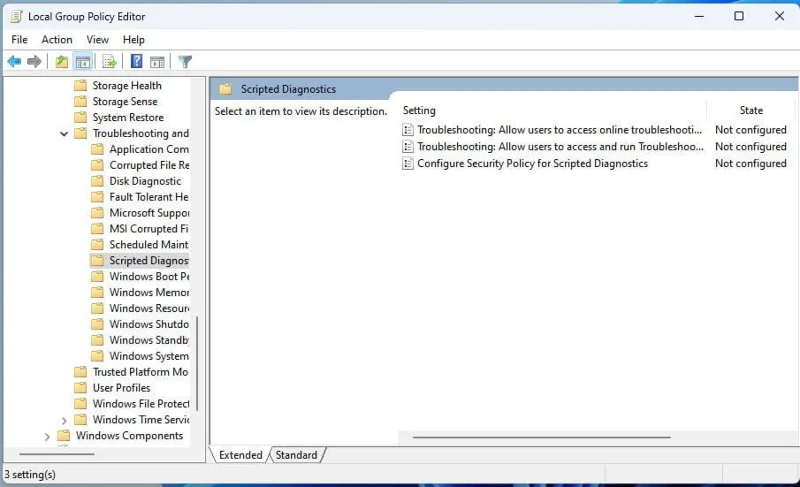Open Help via the blue question-mark icon
800x487 pixels.
coord(137,62)
